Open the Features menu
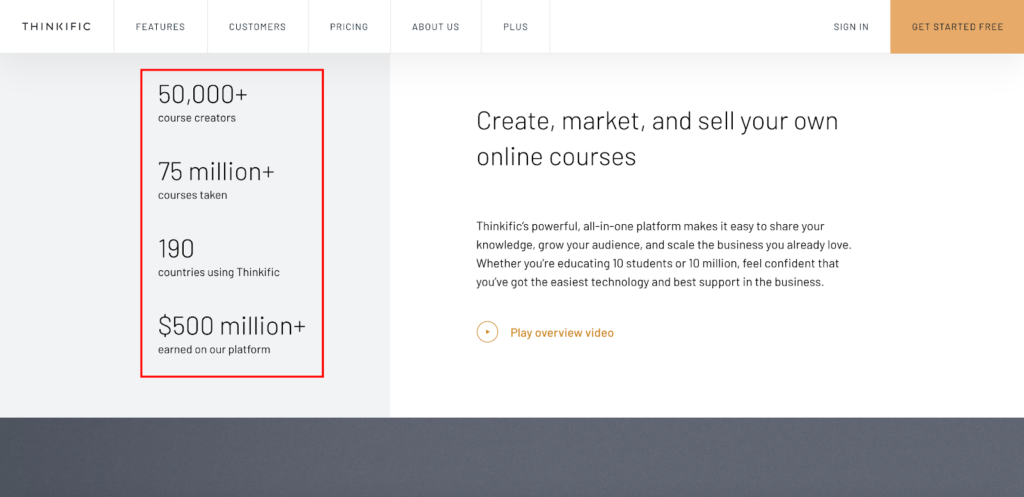The height and width of the screenshot is (497, 1024). click(x=160, y=27)
